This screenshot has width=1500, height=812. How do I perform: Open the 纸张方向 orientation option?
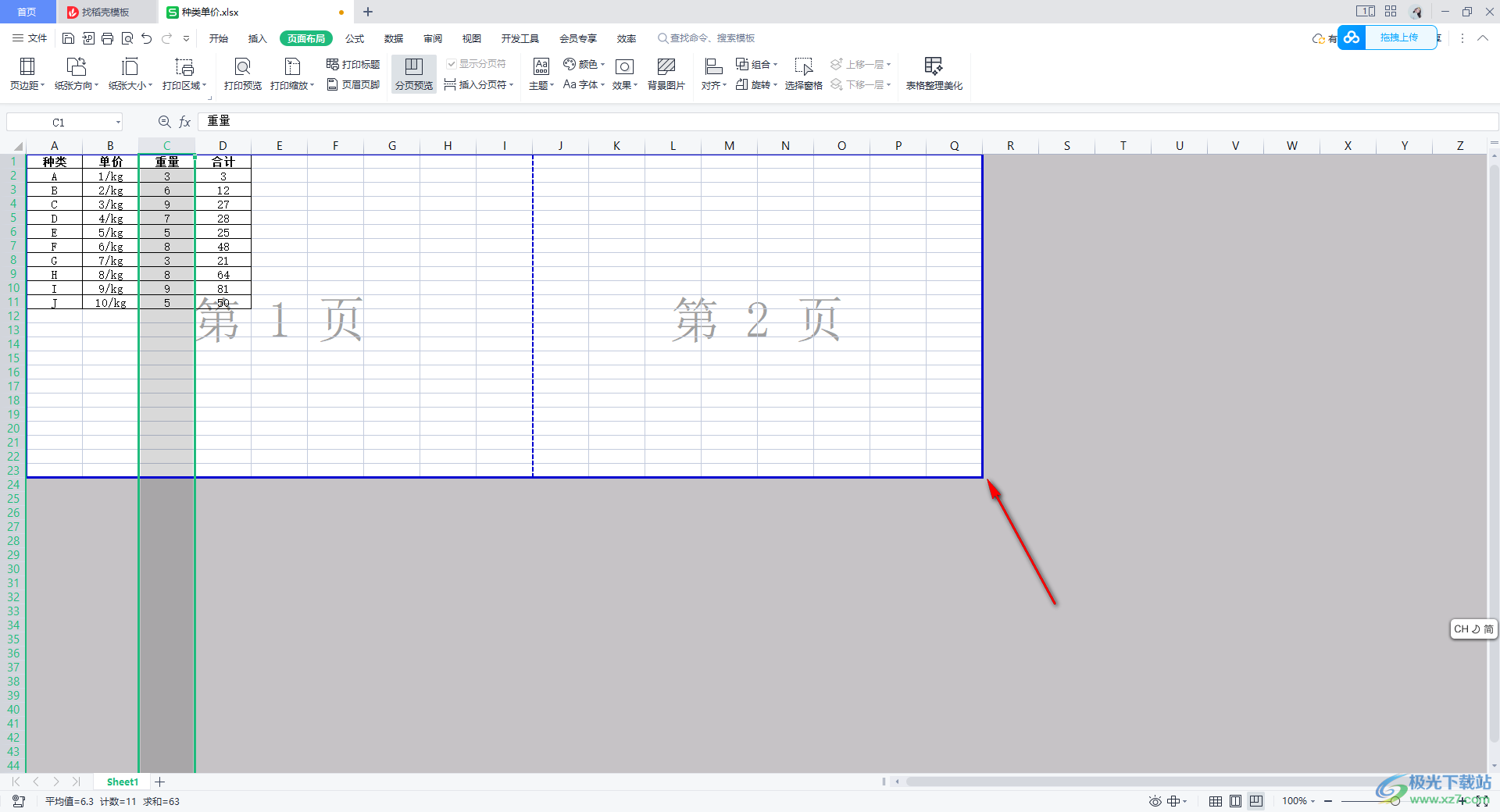point(77,74)
